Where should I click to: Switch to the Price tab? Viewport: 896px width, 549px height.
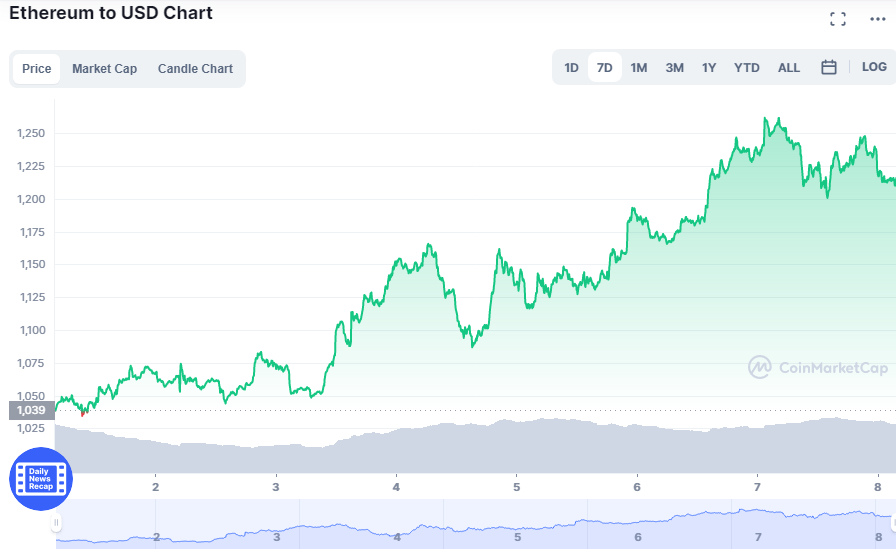(x=37, y=69)
